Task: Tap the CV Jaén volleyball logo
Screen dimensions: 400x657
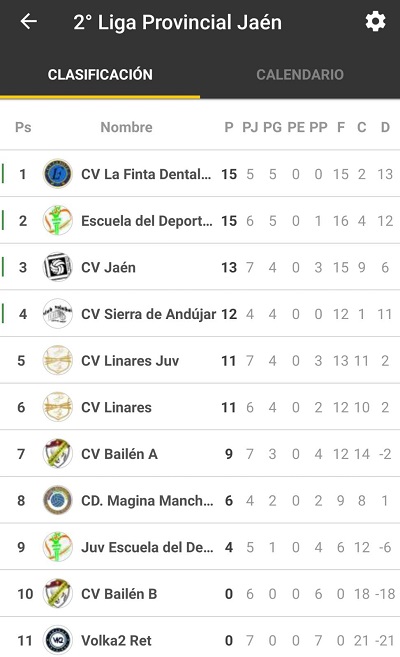Action: 57,267
